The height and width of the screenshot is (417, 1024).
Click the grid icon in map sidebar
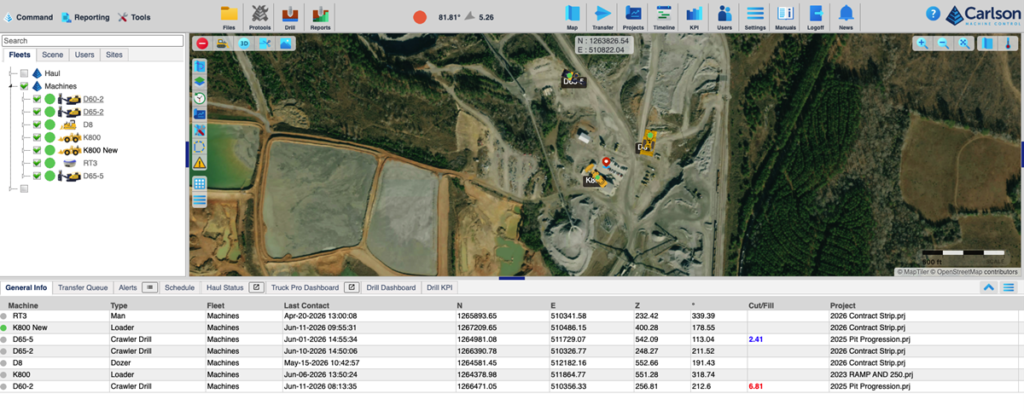click(200, 183)
